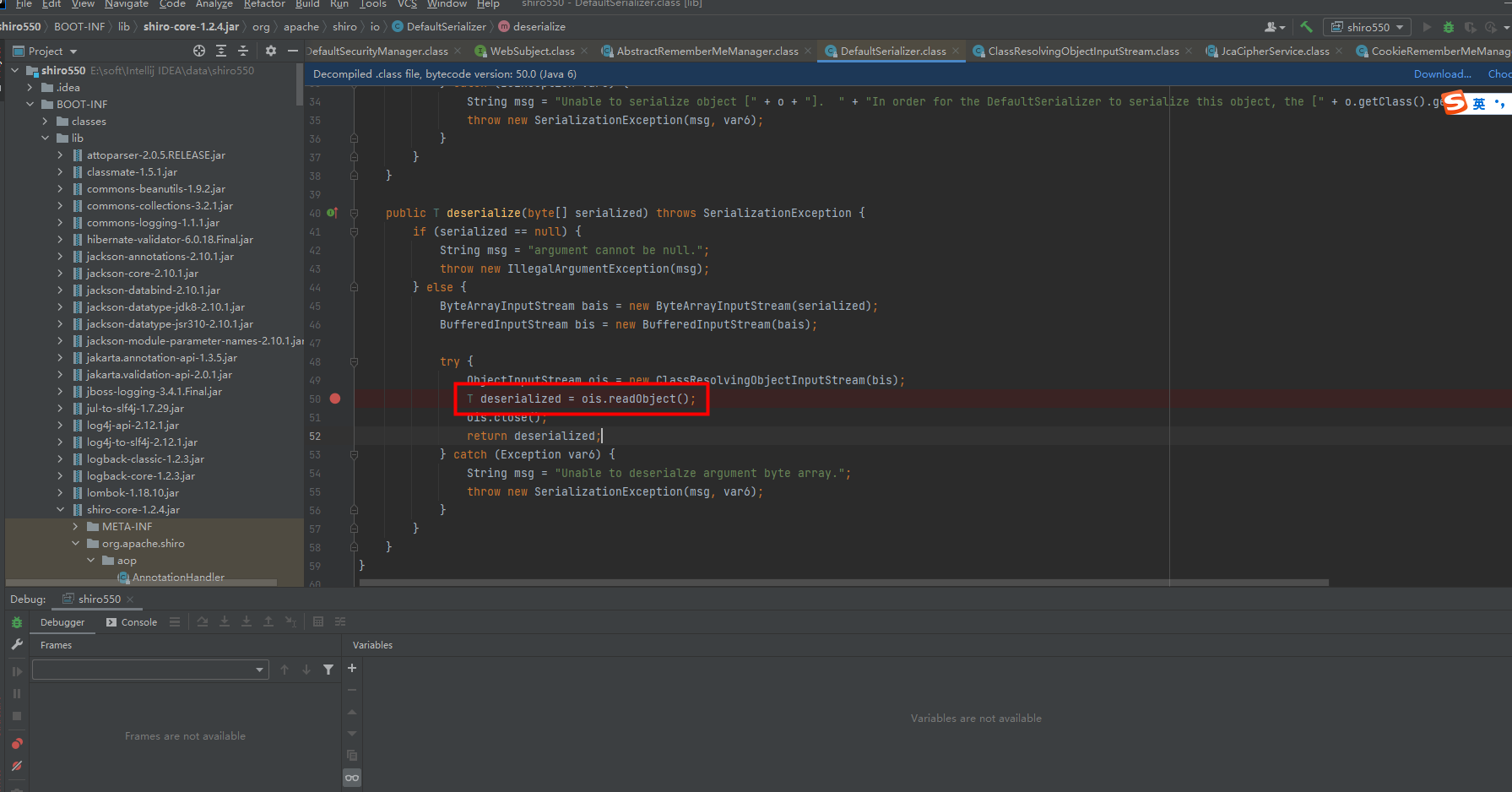The height and width of the screenshot is (792, 1512).
Task: Start debugging with the green bug toolbar icon
Action: pos(1449,27)
